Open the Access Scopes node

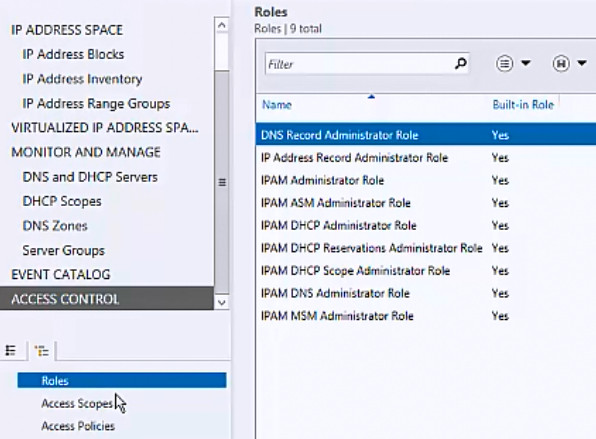[x=77, y=403]
